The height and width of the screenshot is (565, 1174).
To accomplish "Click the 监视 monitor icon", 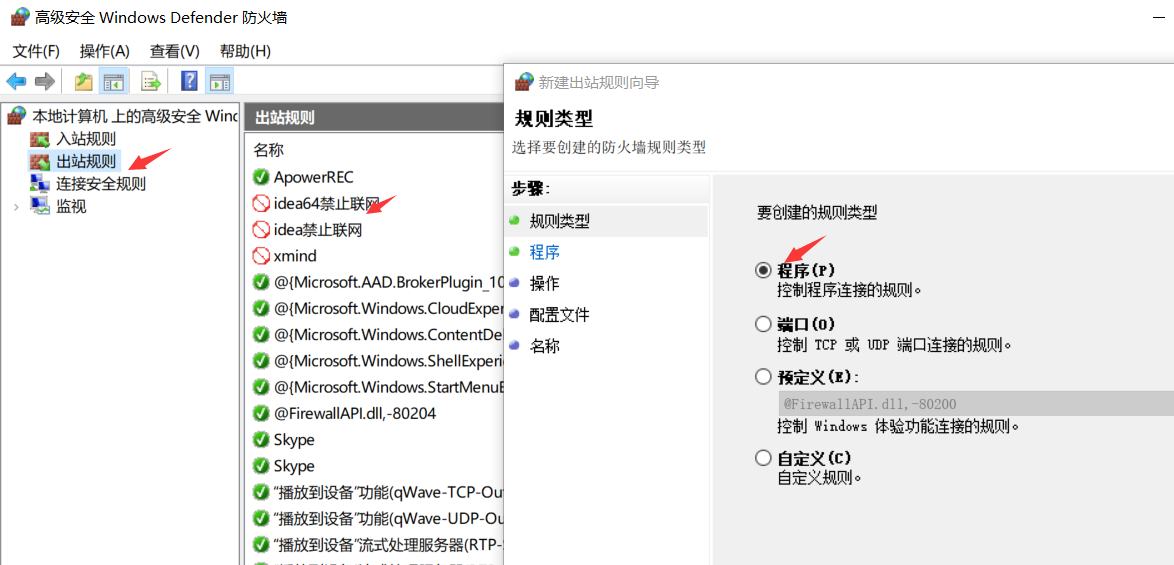I will (x=38, y=206).
